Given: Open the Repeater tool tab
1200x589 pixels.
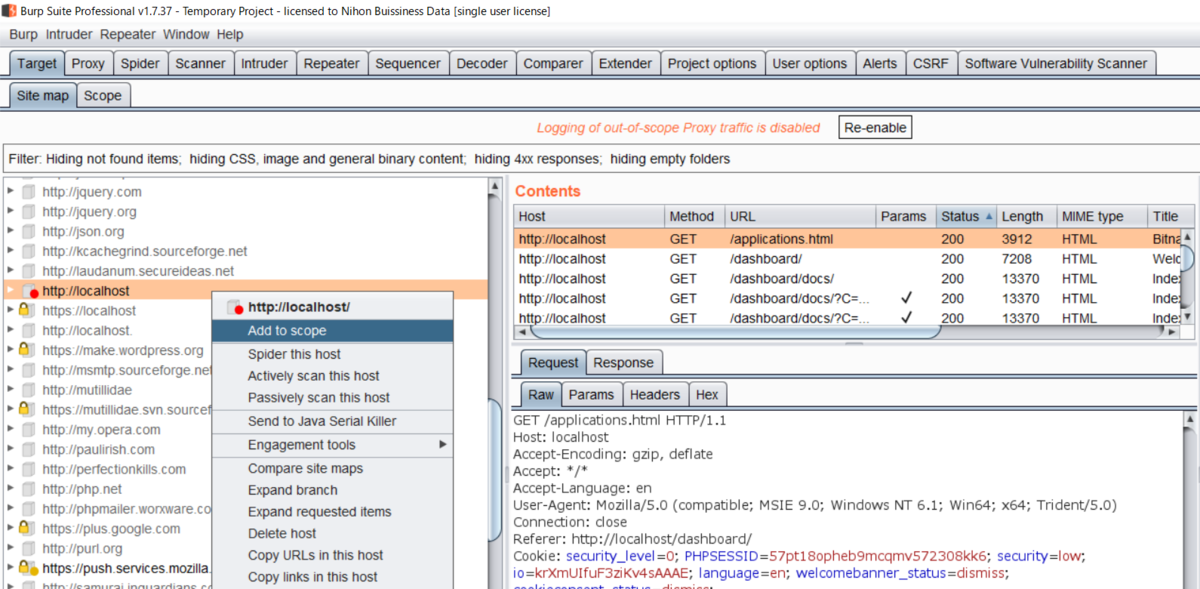Looking at the screenshot, I should coord(331,63).
